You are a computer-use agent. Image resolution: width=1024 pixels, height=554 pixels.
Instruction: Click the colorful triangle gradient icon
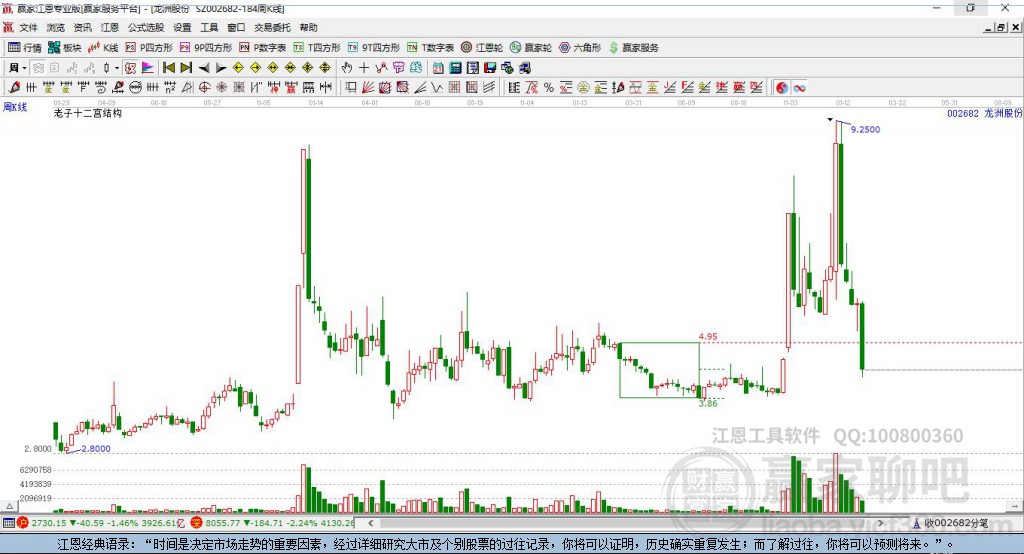point(148,68)
